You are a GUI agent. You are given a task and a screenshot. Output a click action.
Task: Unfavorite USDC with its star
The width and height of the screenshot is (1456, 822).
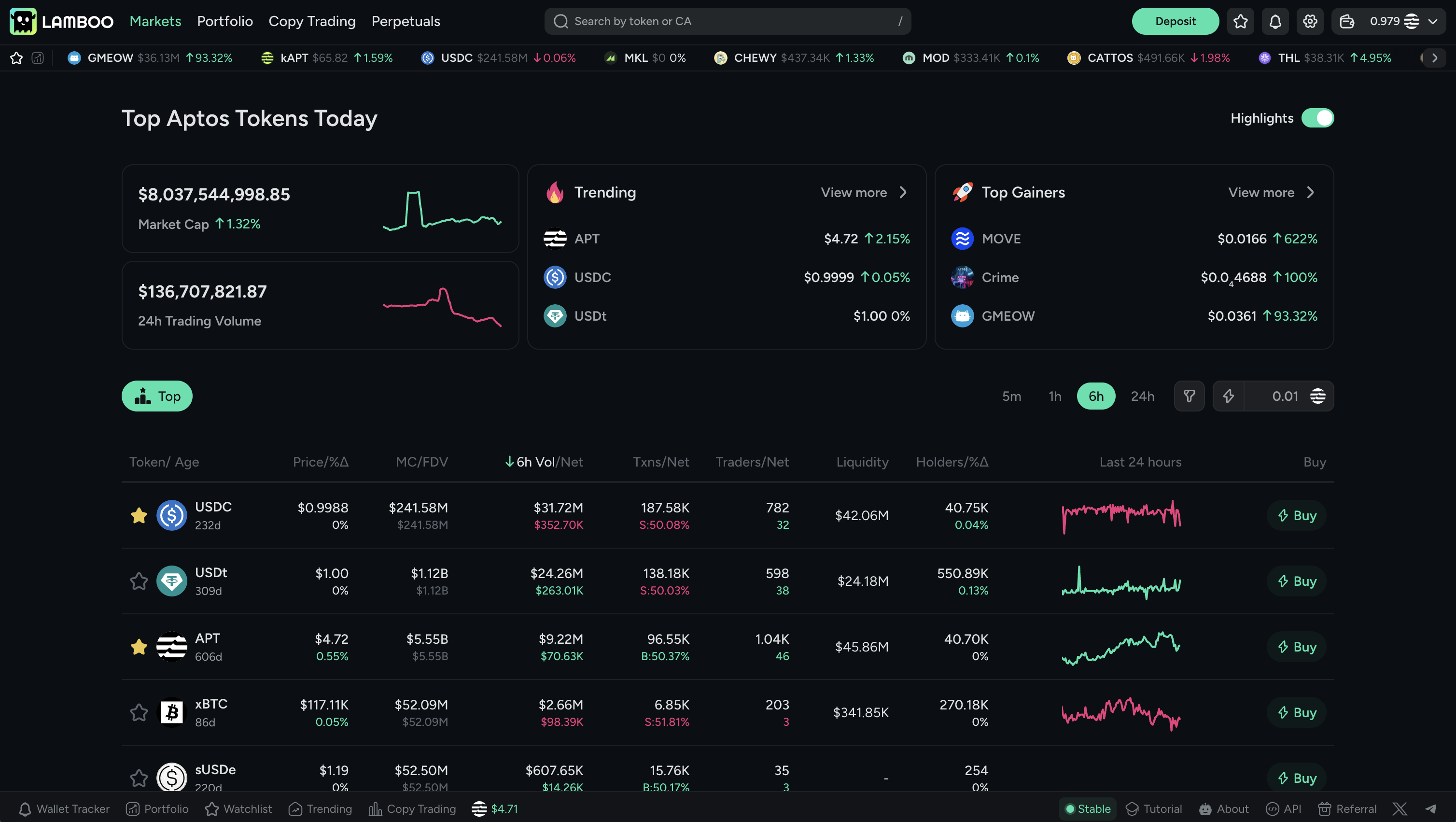pyautogui.click(x=139, y=515)
